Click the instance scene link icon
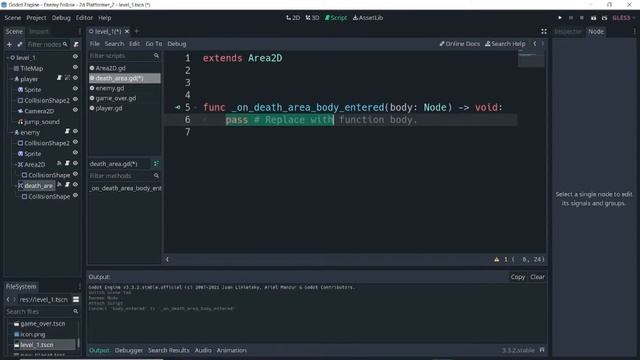The width and height of the screenshot is (640, 360). (x=20, y=44)
